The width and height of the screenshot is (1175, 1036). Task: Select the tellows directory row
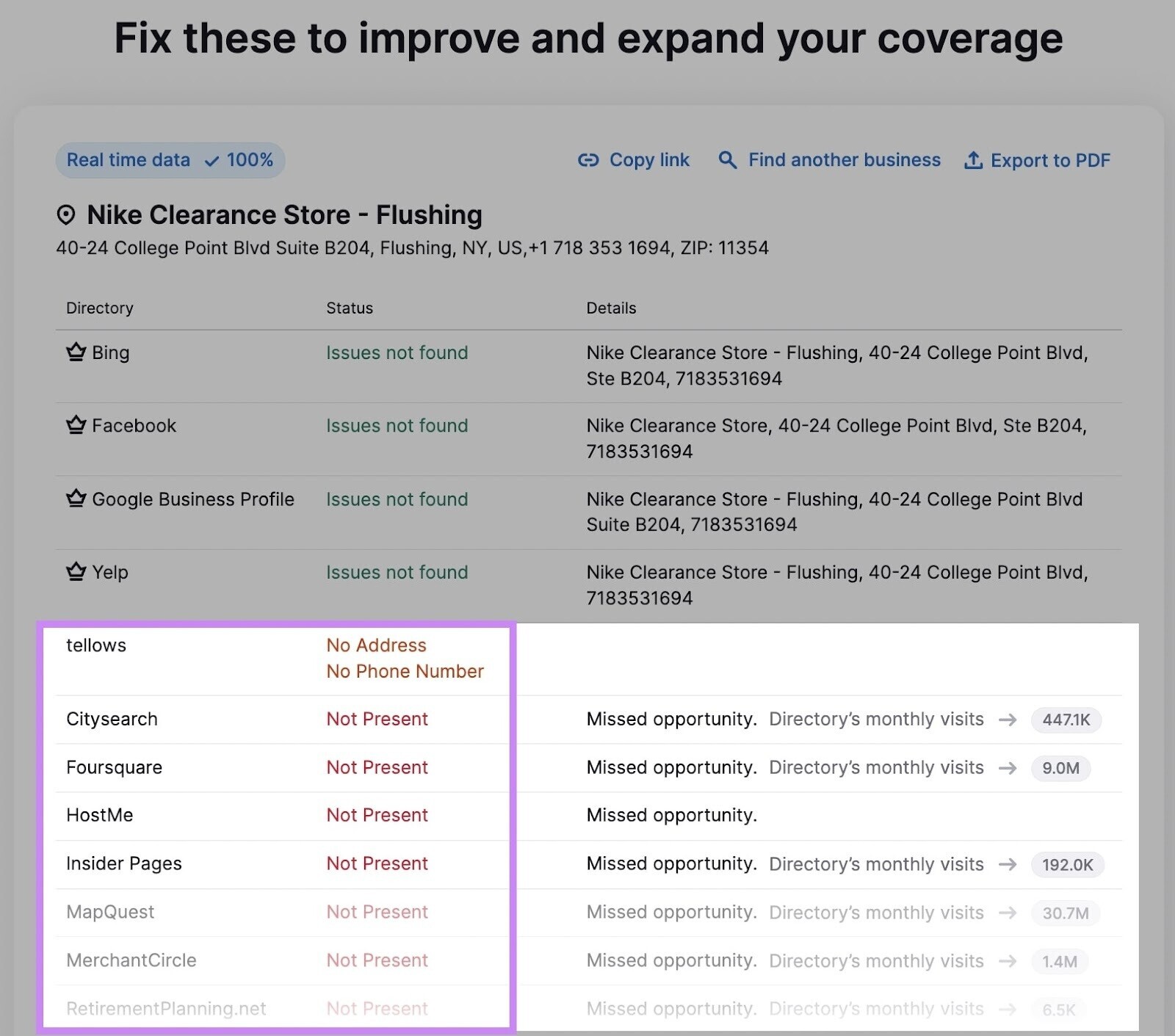pos(96,645)
